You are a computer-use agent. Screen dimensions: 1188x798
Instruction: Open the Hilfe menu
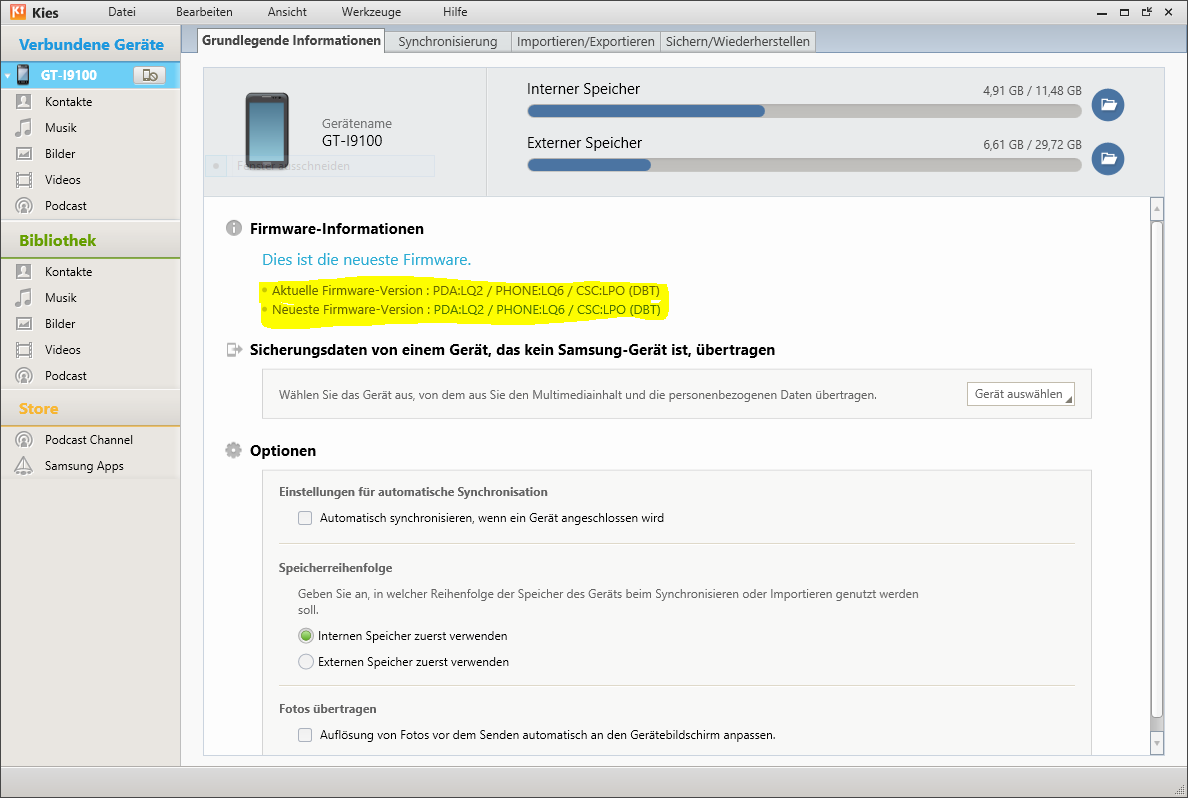[455, 12]
